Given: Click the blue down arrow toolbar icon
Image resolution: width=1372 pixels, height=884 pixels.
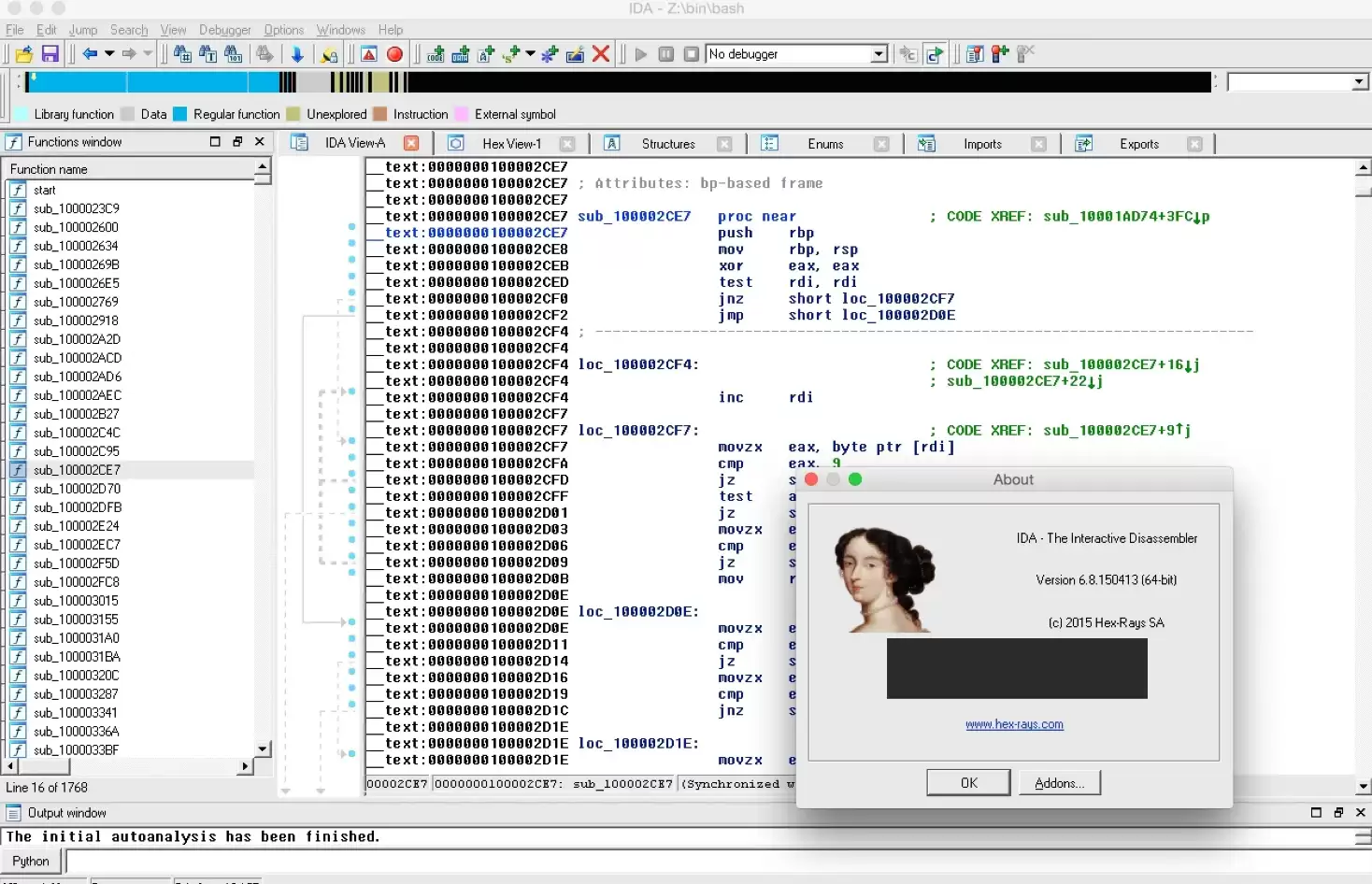Looking at the screenshot, I should pyautogui.click(x=297, y=54).
